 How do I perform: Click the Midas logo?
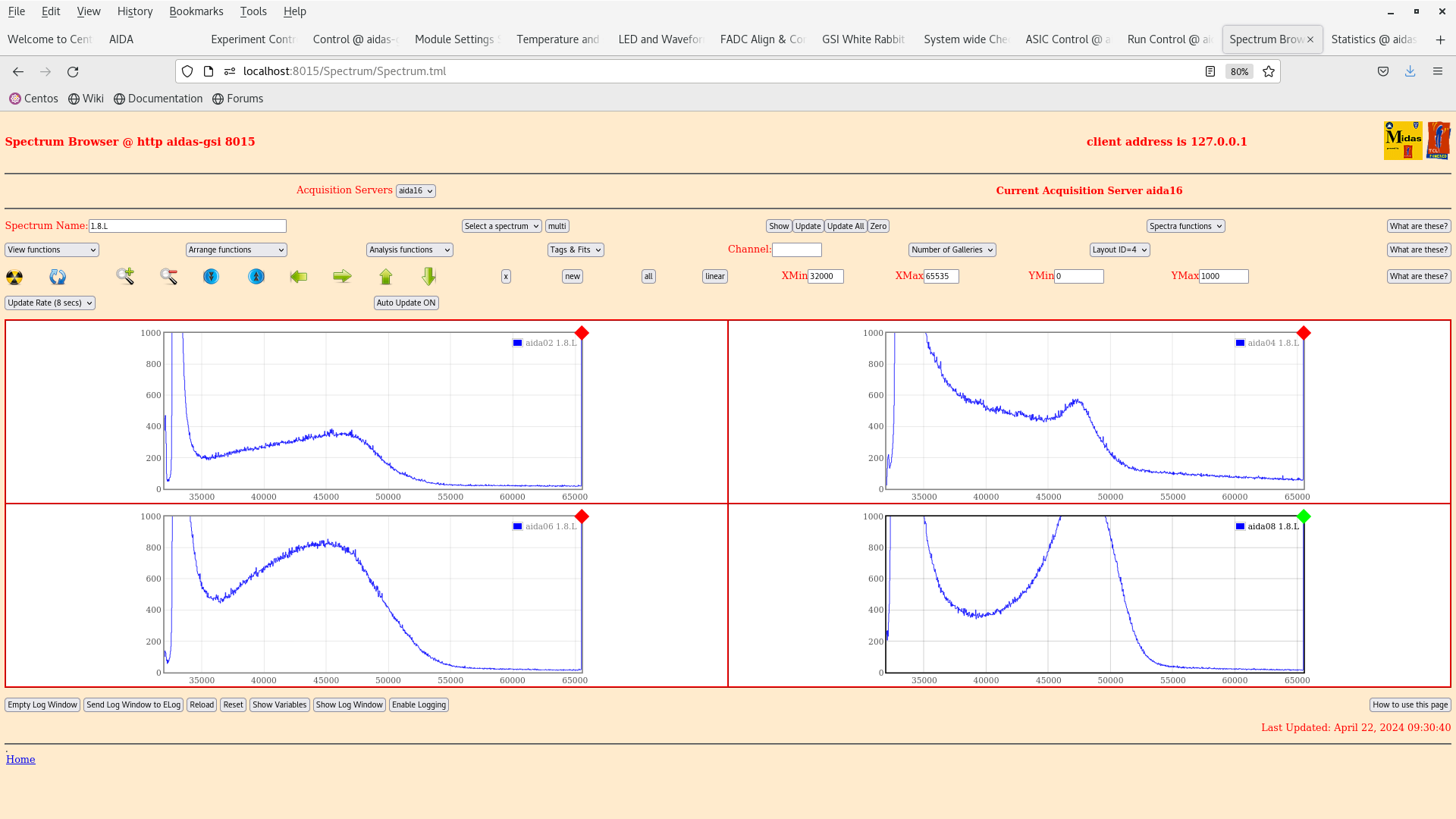(1403, 140)
